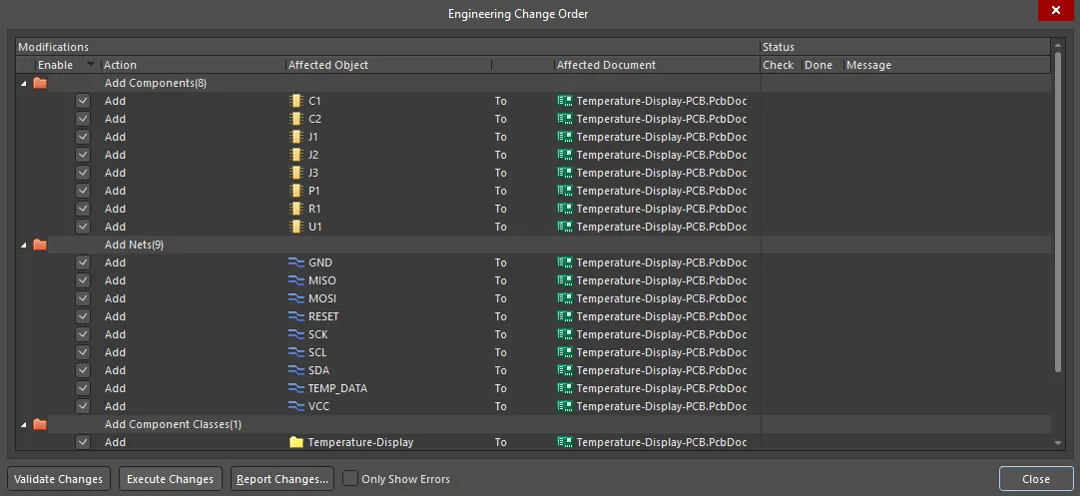Select the Add Nets(9) group label
1080x496 pixels.
[x=134, y=245]
